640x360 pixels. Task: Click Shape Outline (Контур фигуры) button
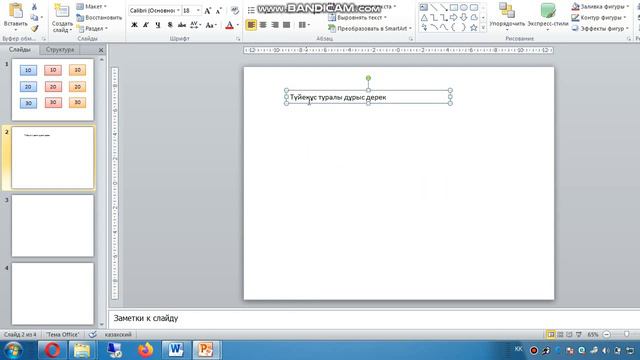(598, 18)
